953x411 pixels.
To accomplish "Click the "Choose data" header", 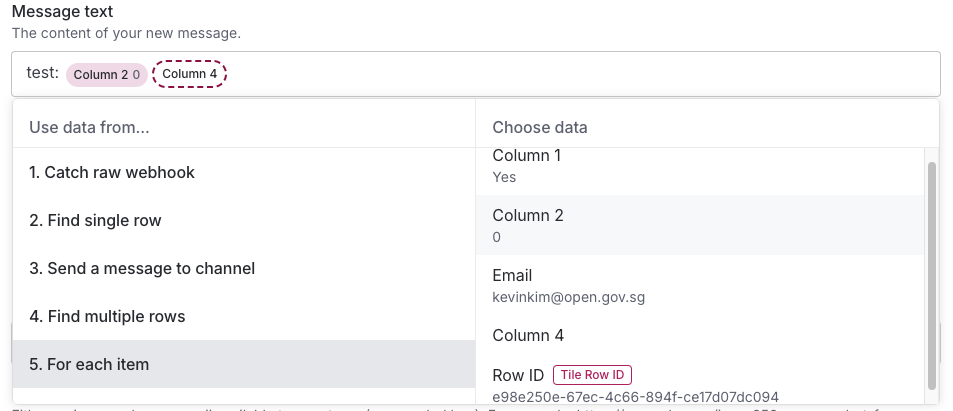I will [540, 127].
